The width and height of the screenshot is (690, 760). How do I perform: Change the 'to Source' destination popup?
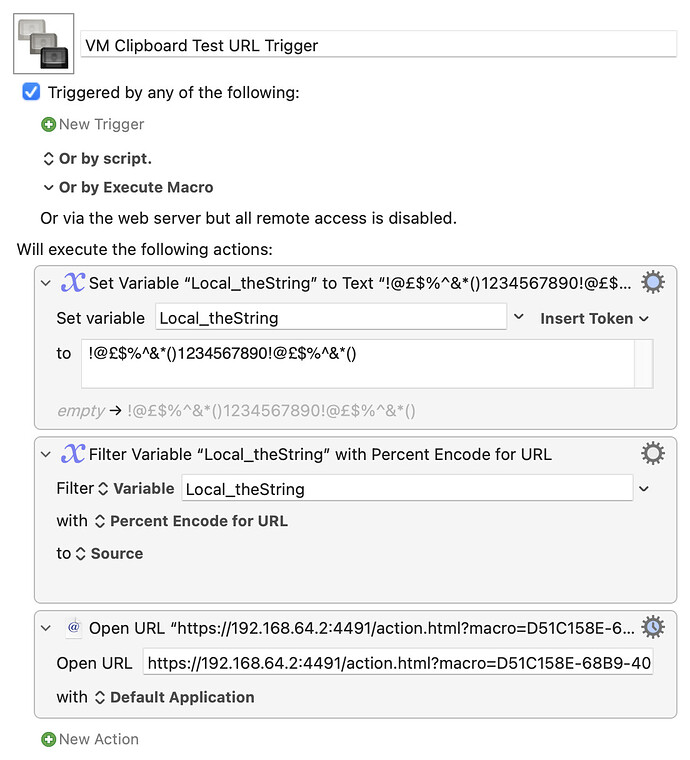click(110, 554)
